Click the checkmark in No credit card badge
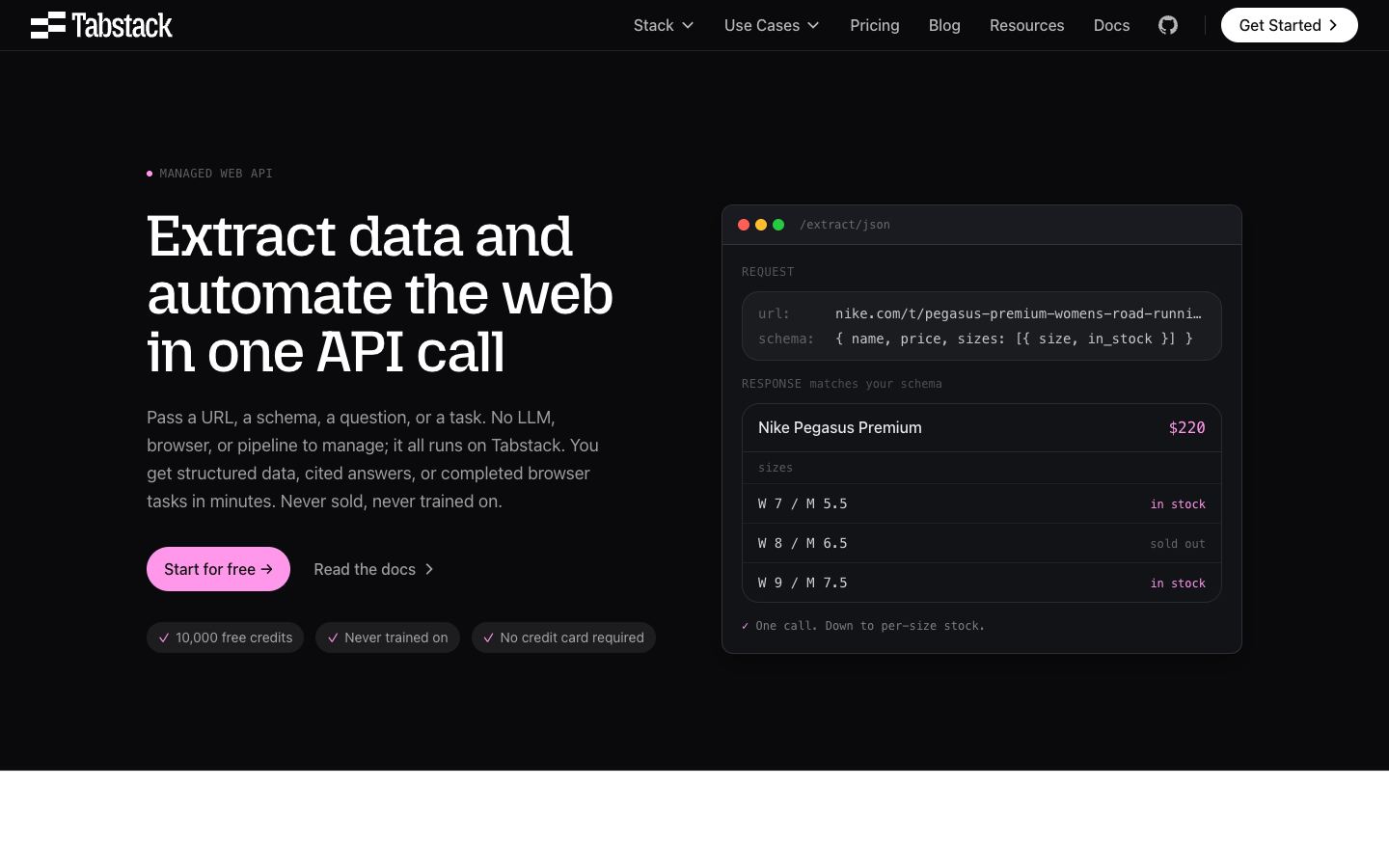 tap(488, 637)
